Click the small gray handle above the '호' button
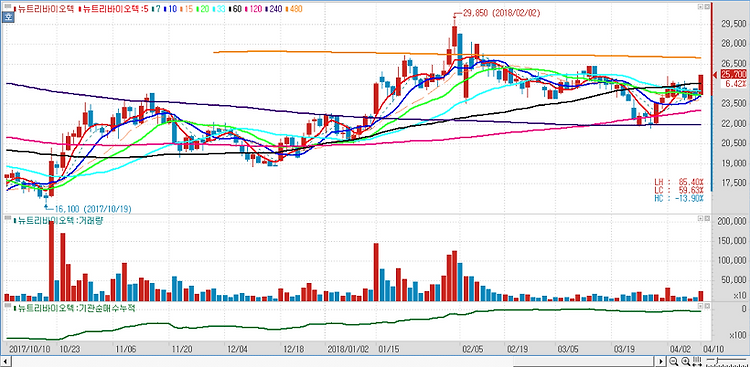 coord(8,6)
